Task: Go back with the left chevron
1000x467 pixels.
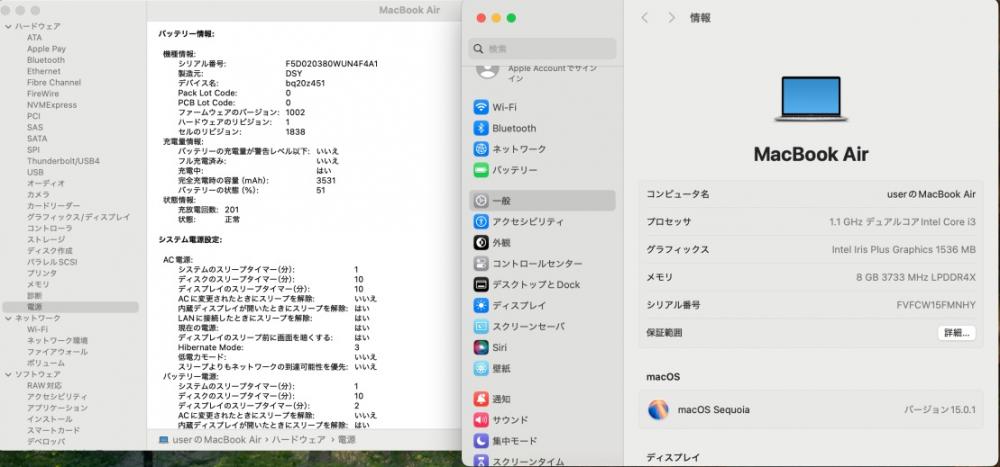Action: 644,18
